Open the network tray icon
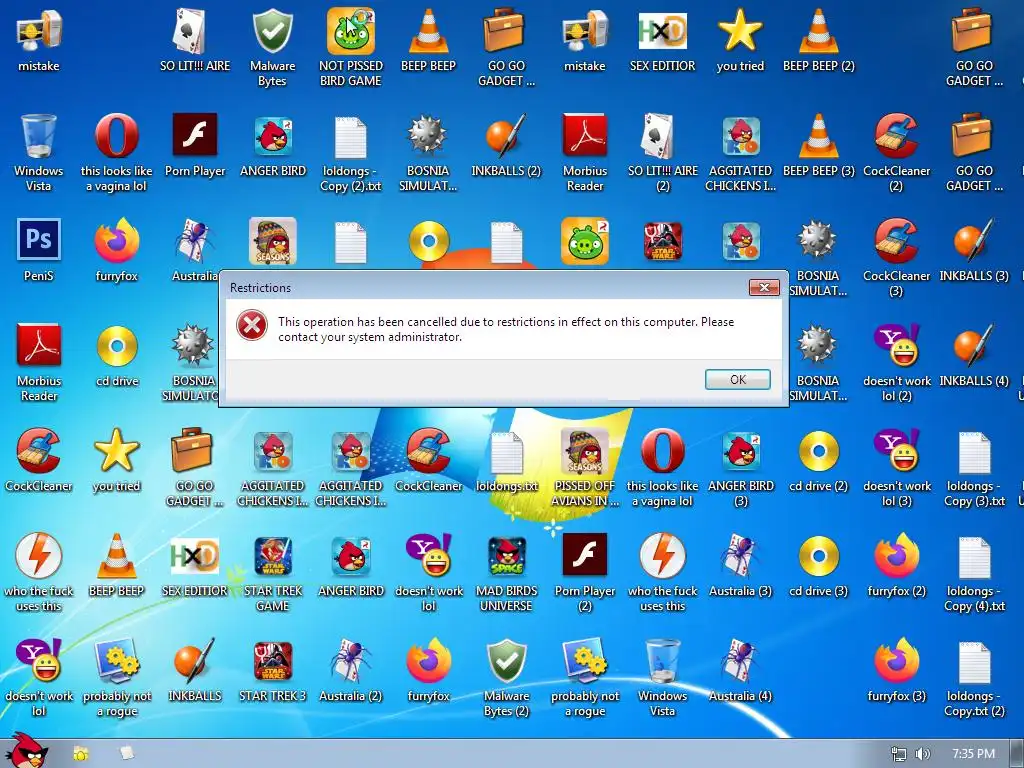Image resolution: width=1024 pixels, height=768 pixels. [x=899, y=754]
